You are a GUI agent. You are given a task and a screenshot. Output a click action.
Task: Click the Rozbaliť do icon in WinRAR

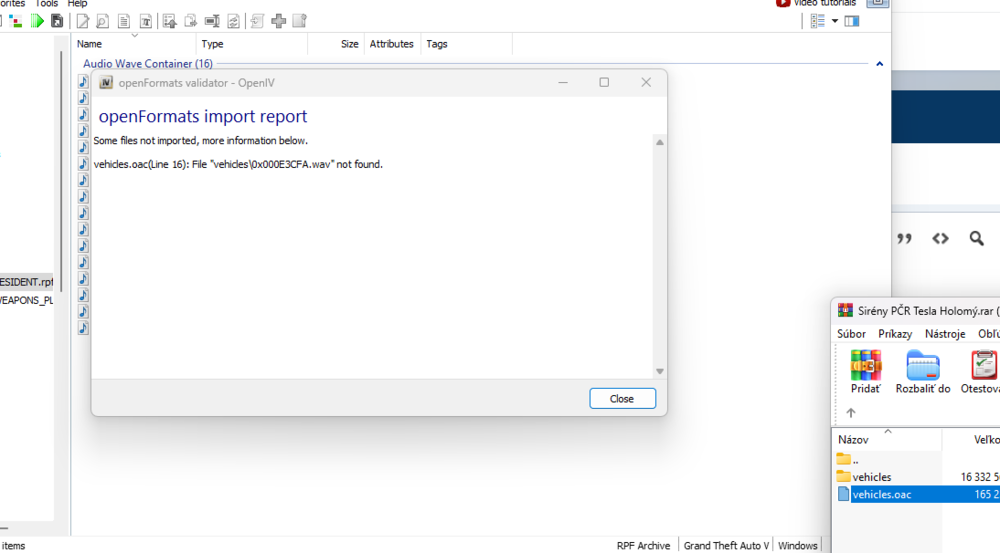pyautogui.click(x=923, y=372)
